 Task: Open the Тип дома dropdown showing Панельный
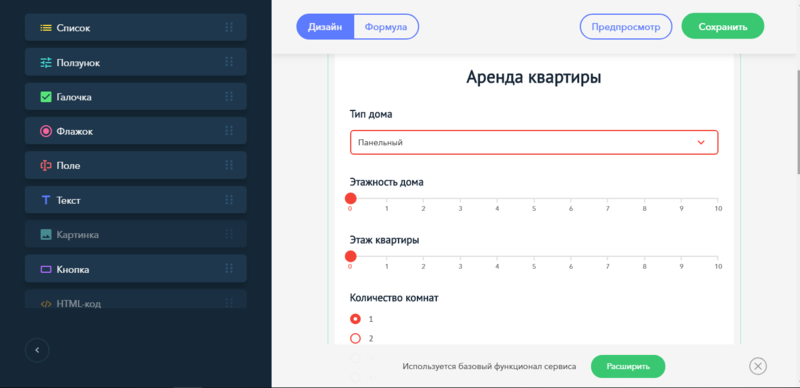[534, 142]
